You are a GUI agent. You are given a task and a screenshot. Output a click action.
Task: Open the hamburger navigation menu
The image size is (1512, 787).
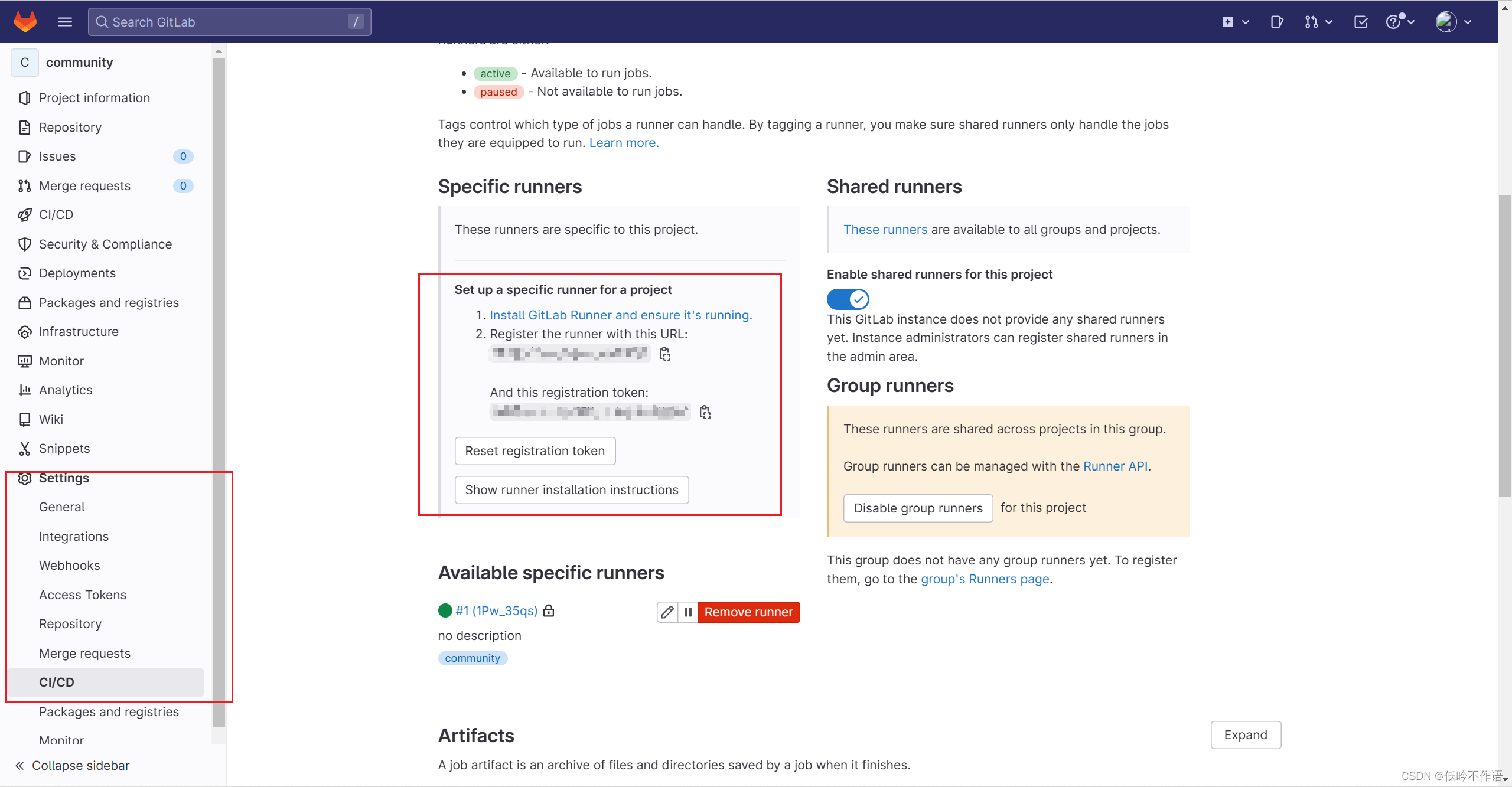point(64,21)
